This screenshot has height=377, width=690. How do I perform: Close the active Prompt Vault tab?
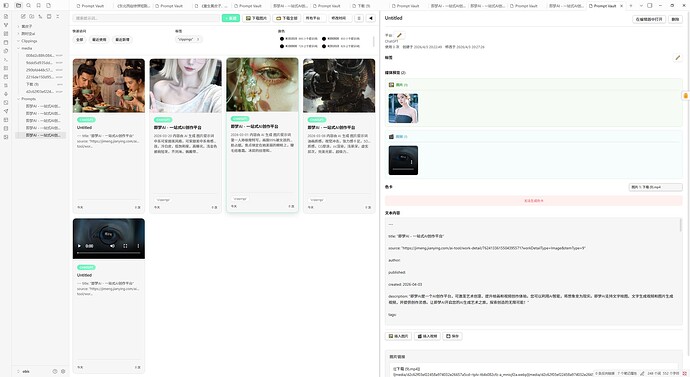click(x=621, y=6)
